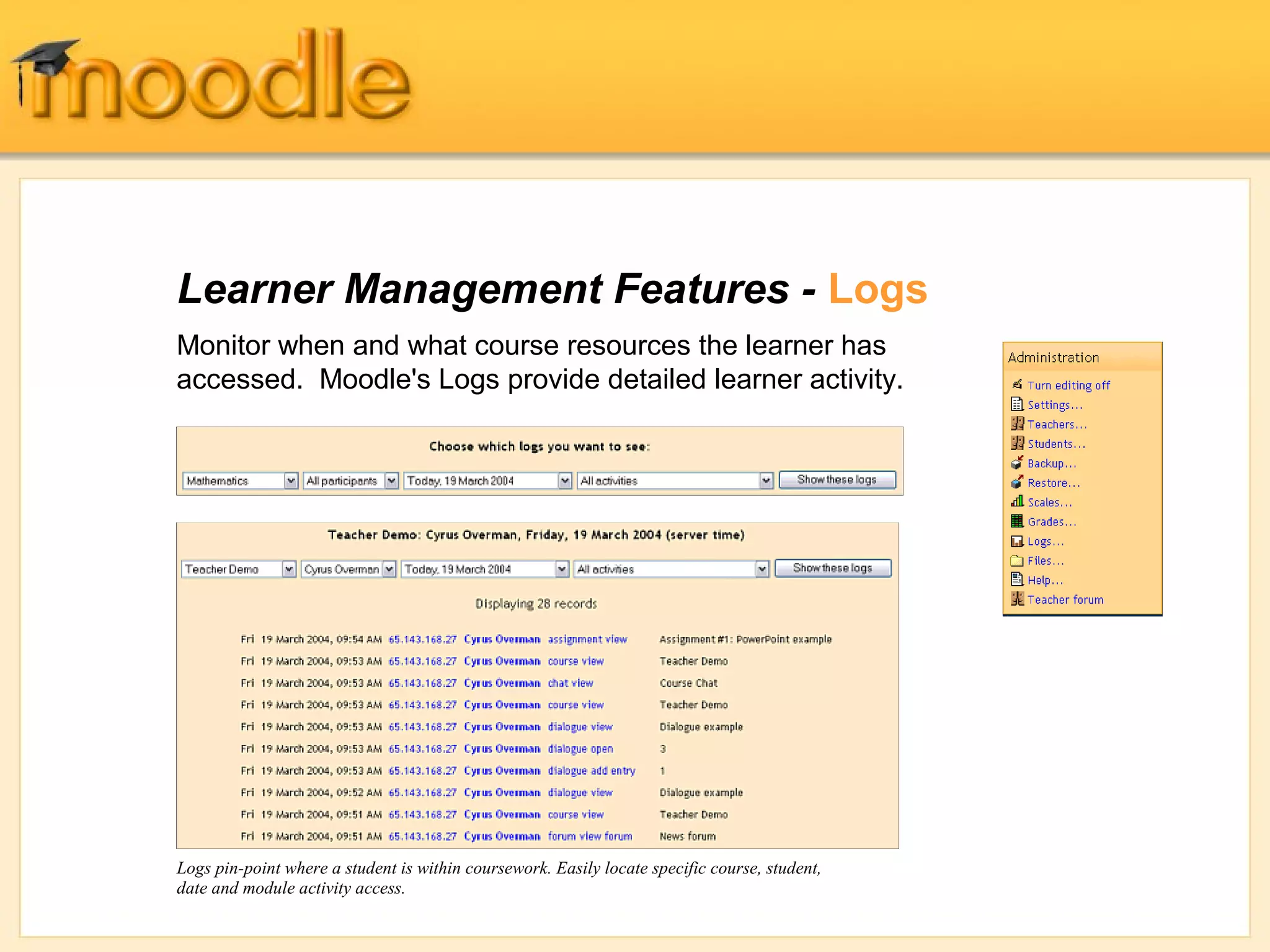The width and height of the screenshot is (1270, 952).
Task: Click the dialogue add entry log link
Action: click(592, 770)
